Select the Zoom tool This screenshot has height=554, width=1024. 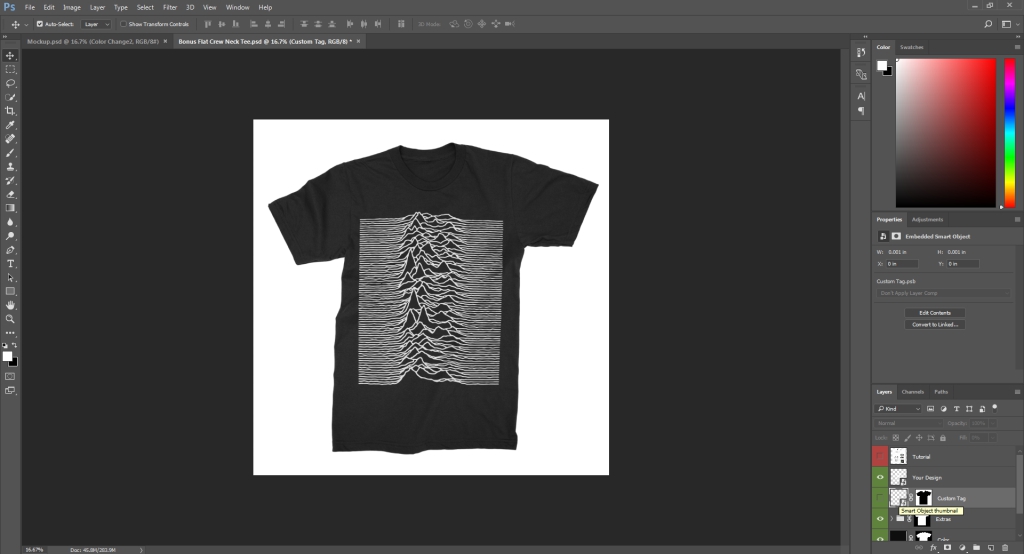(10, 319)
